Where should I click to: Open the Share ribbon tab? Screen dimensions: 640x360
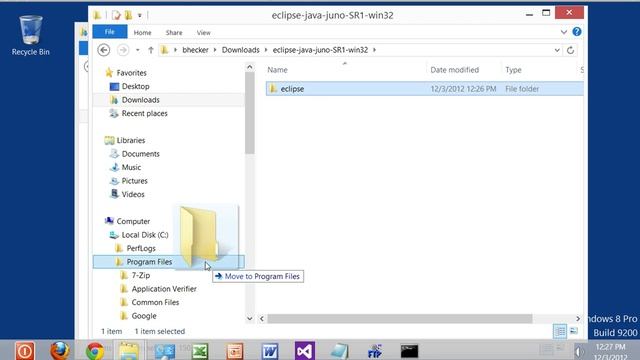click(174, 33)
